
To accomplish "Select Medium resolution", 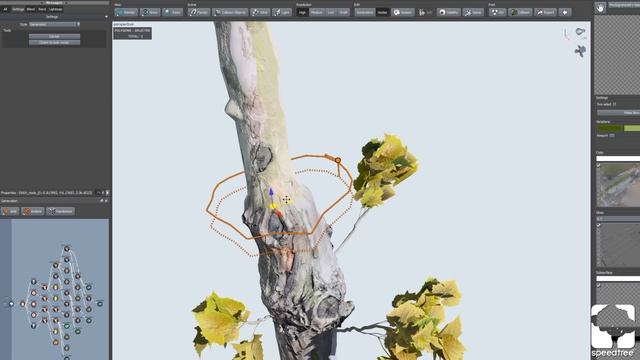I will point(316,12).
